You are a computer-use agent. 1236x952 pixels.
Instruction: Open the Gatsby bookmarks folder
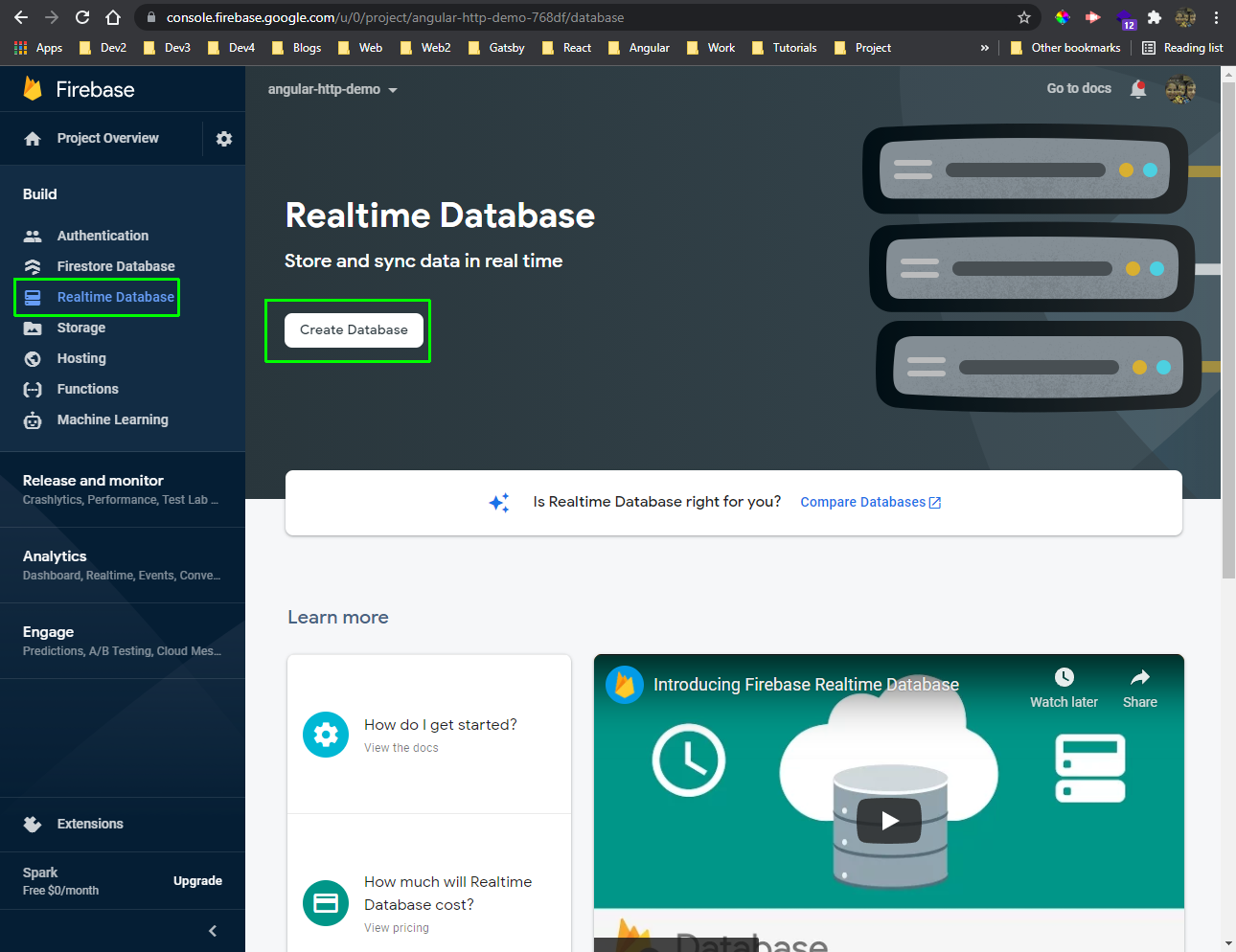point(496,48)
